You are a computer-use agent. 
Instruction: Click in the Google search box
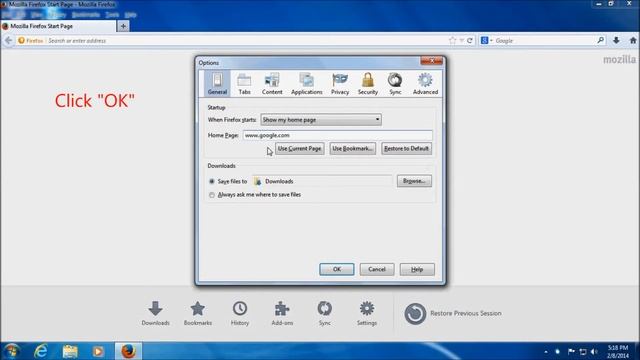tap(545, 40)
